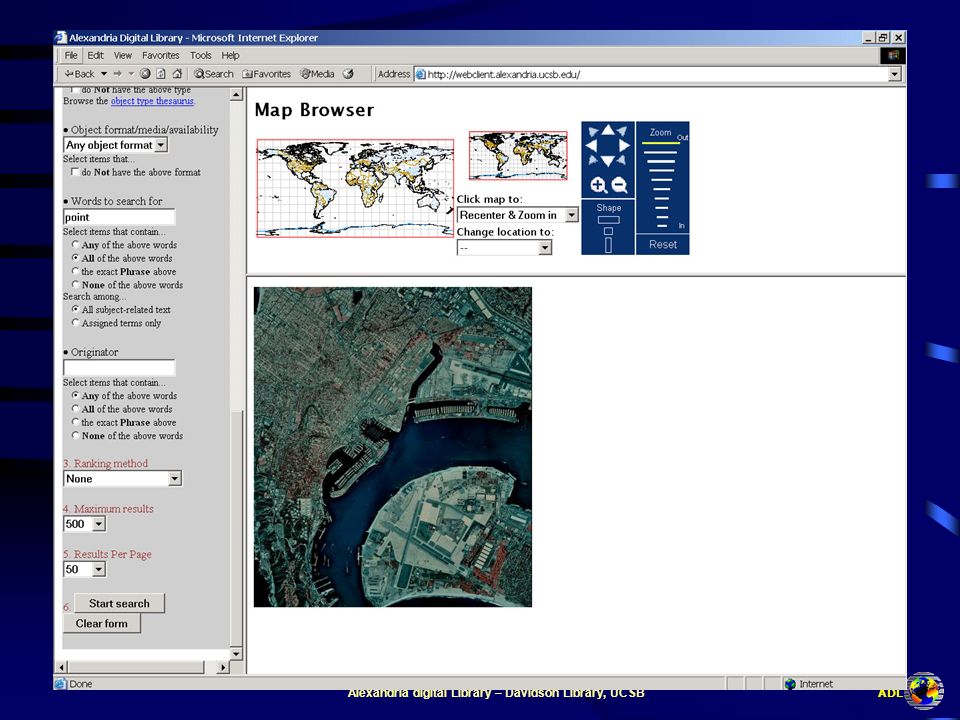Viewport: 960px width, 720px height.
Task: Pan map diagonally up-left
Action: tap(593, 132)
